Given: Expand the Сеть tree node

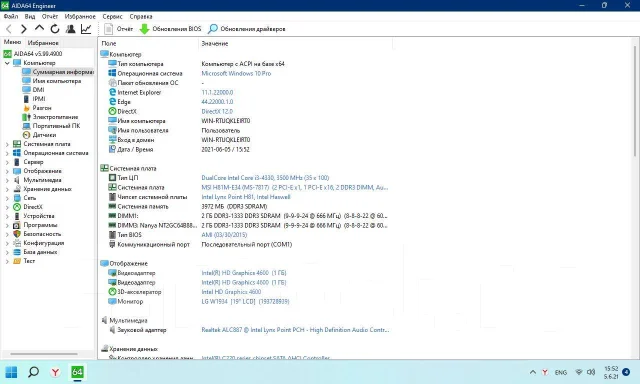Looking at the screenshot, I should pos(7,198).
